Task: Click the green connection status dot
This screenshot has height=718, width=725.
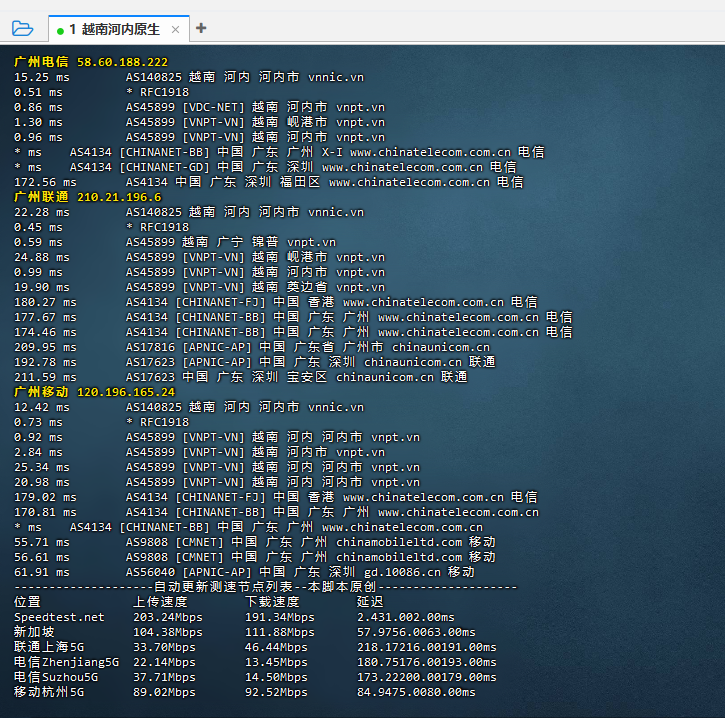Action: pyautogui.click(x=60, y=31)
